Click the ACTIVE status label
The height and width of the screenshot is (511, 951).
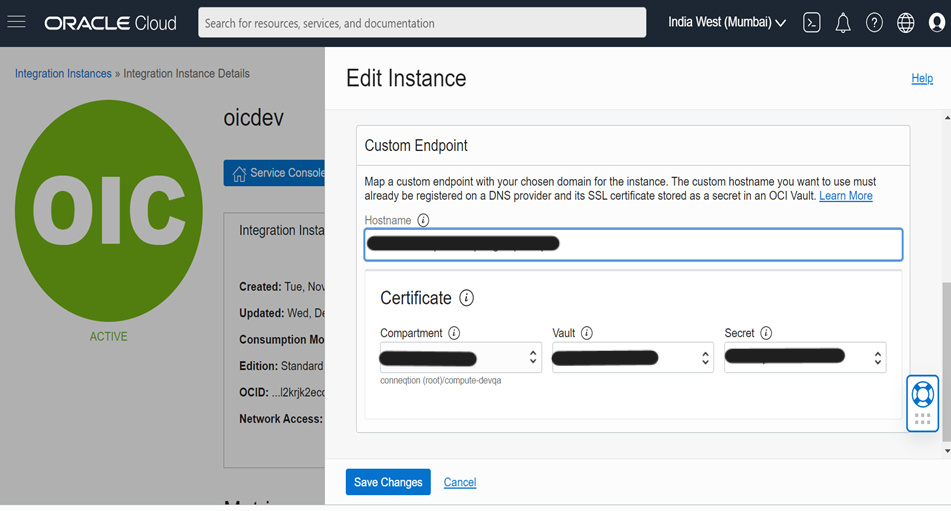click(109, 336)
